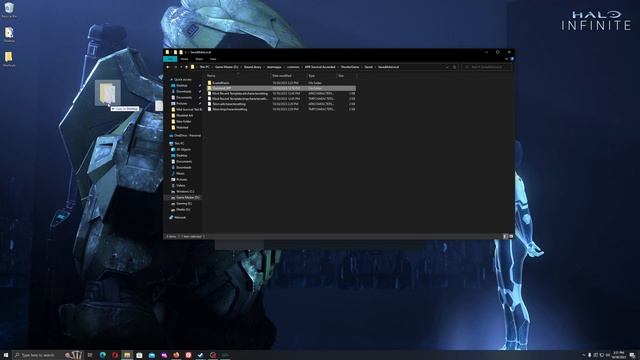Click 'This PC' in address bar breadcrumb
Screen dimensions: 640x360
204,67
